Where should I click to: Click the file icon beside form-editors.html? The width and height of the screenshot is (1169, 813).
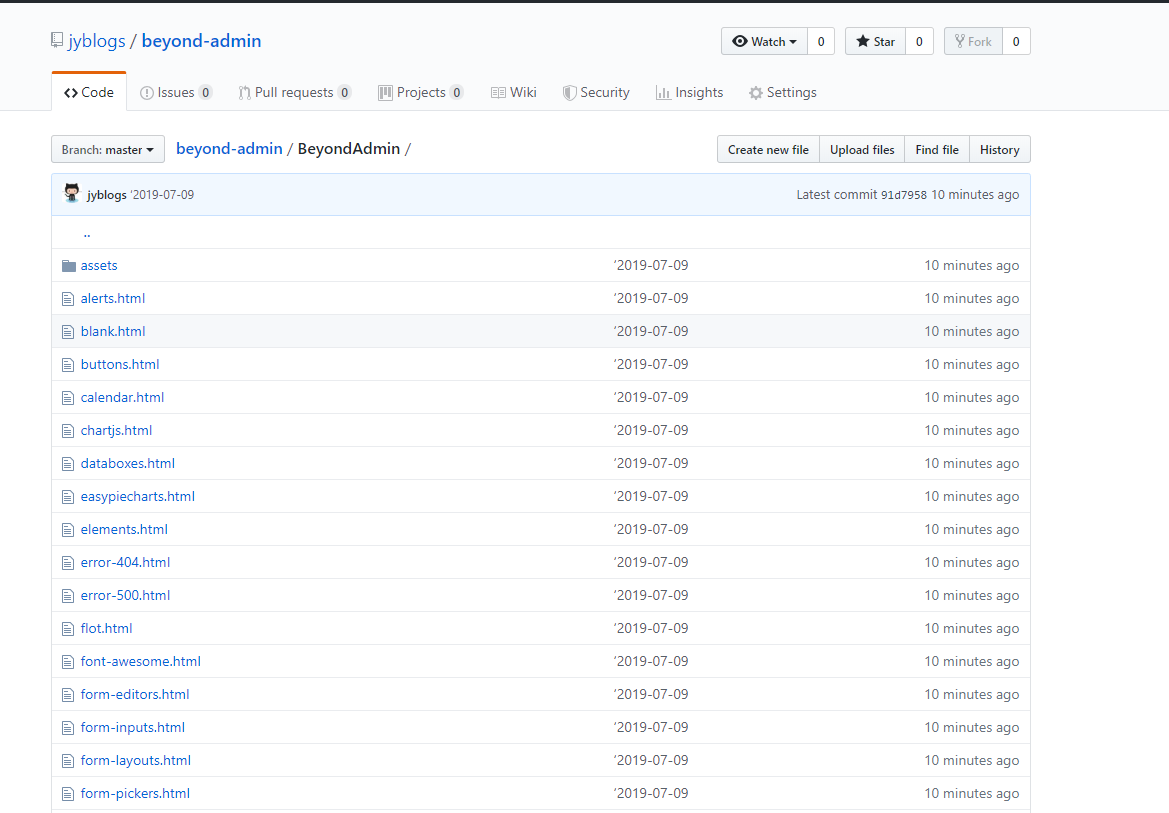click(x=68, y=695)
